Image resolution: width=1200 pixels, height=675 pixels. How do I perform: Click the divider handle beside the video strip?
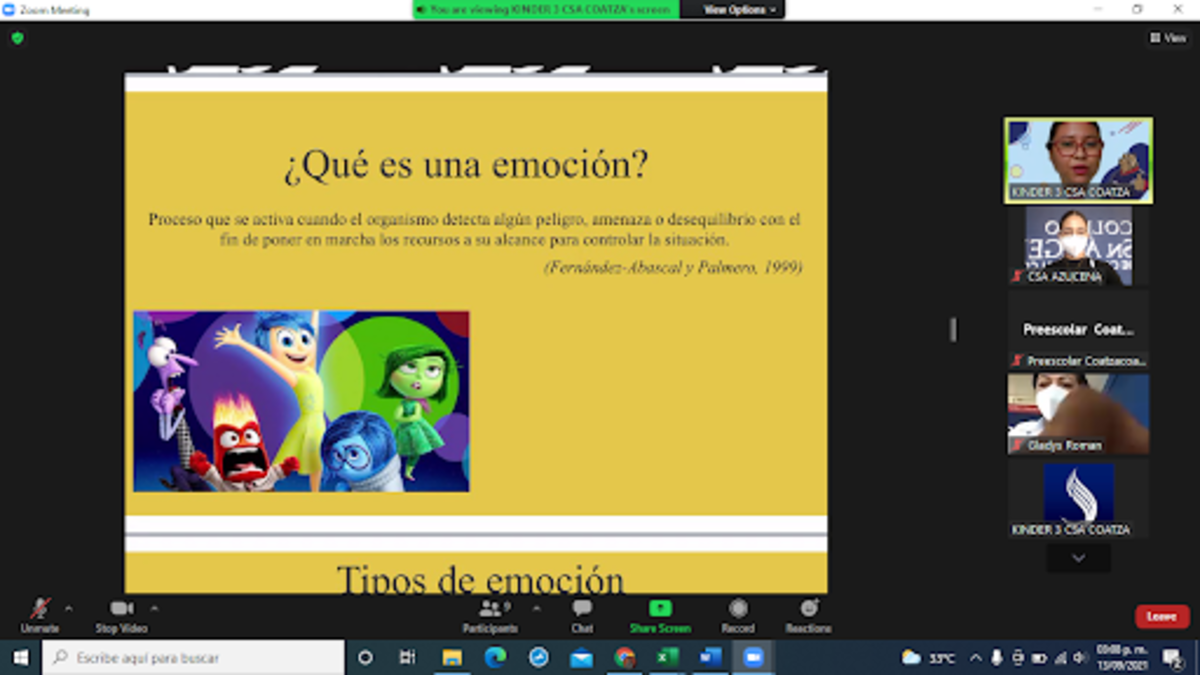tap(953, 329)
